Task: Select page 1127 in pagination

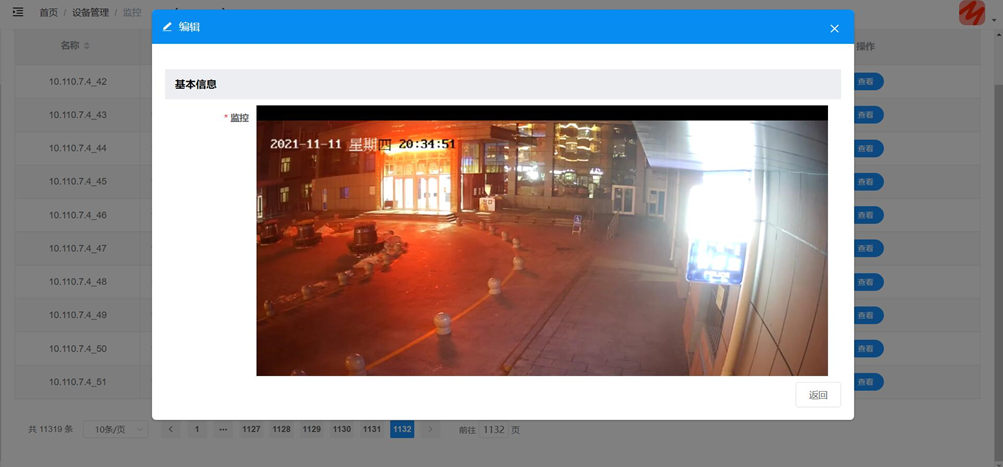Action: point(251,429)
